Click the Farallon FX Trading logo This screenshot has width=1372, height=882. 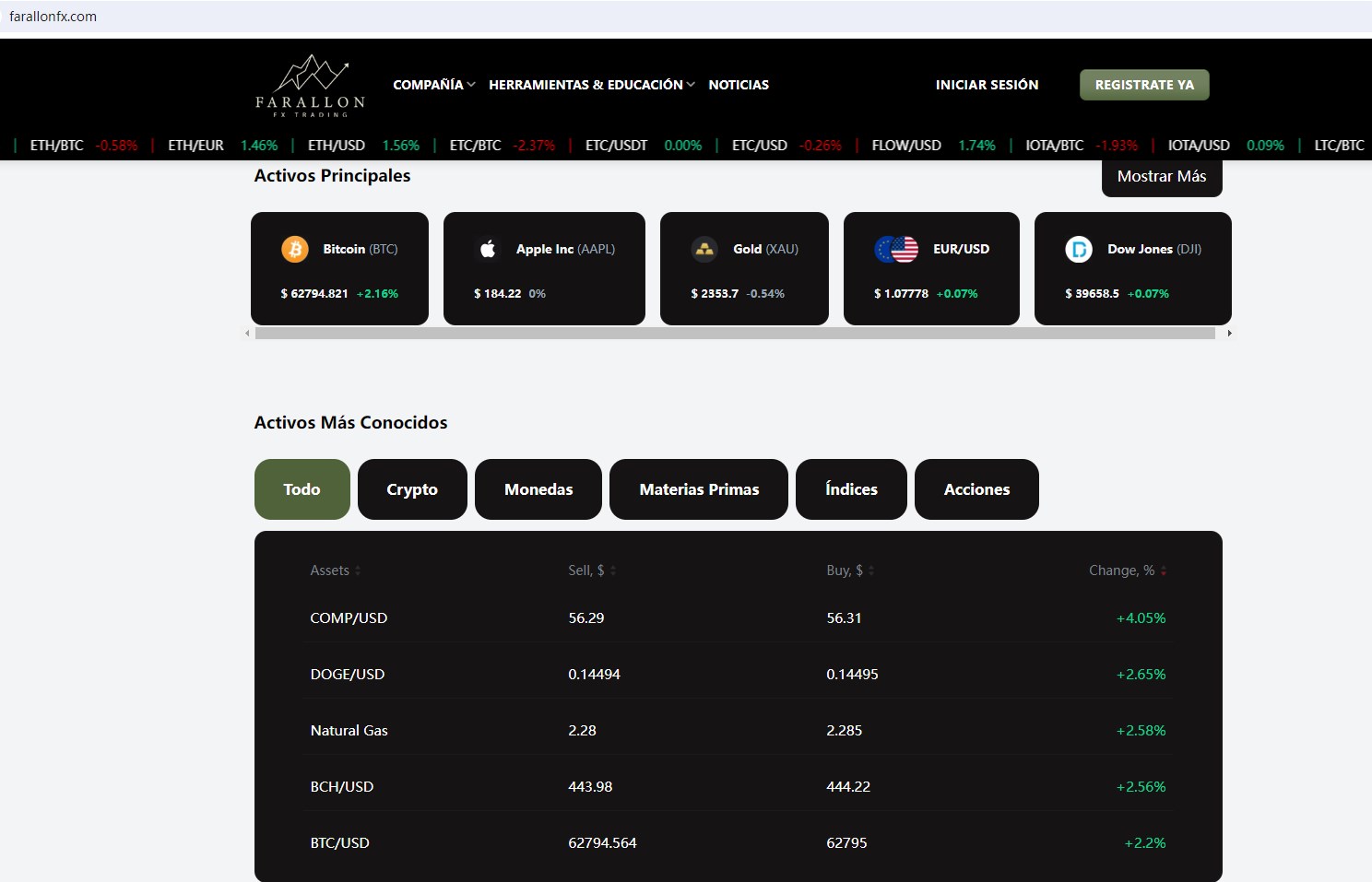click(x=310, y=85)
